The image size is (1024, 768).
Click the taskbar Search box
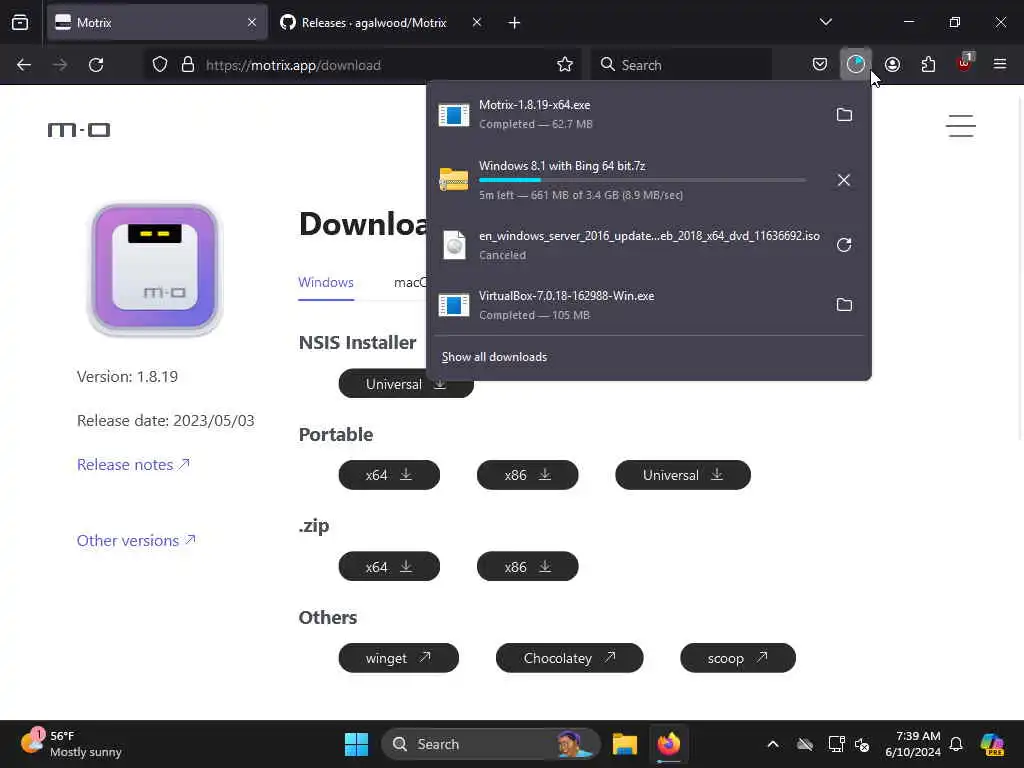click(490, 744)
